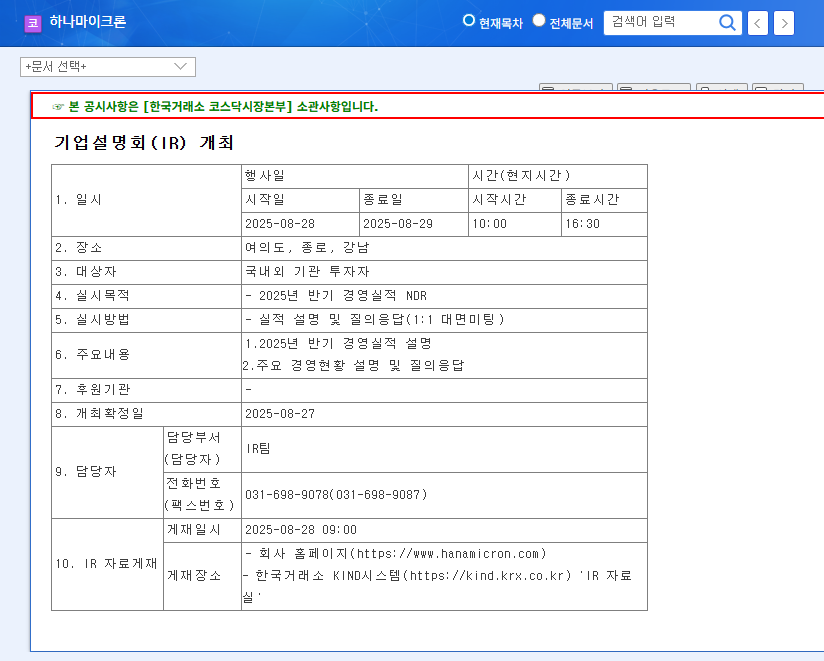Click the 시작일 column header

tap(300, 200)
